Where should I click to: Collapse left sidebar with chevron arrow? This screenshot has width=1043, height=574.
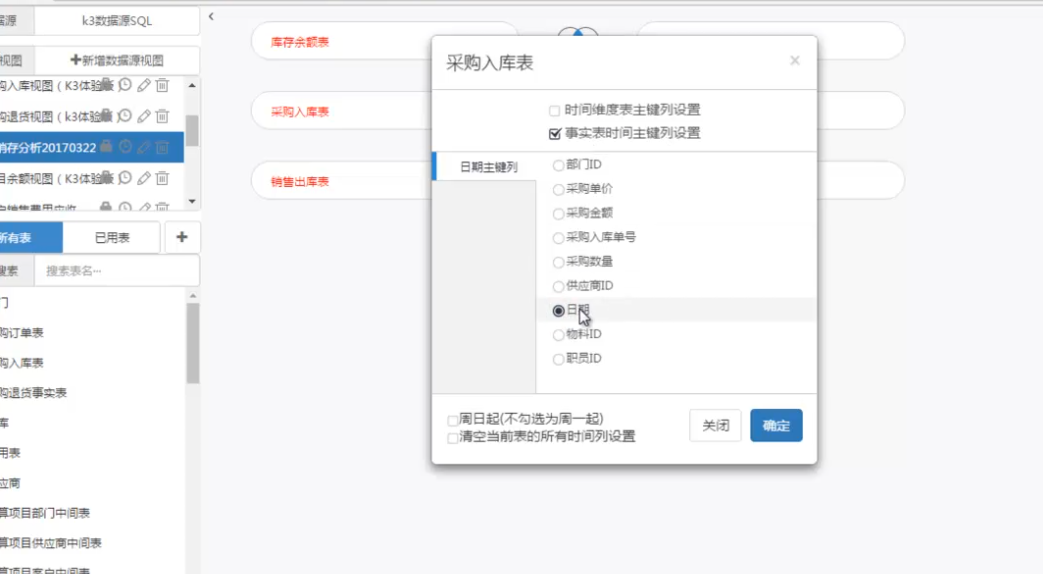coord(211,16)
